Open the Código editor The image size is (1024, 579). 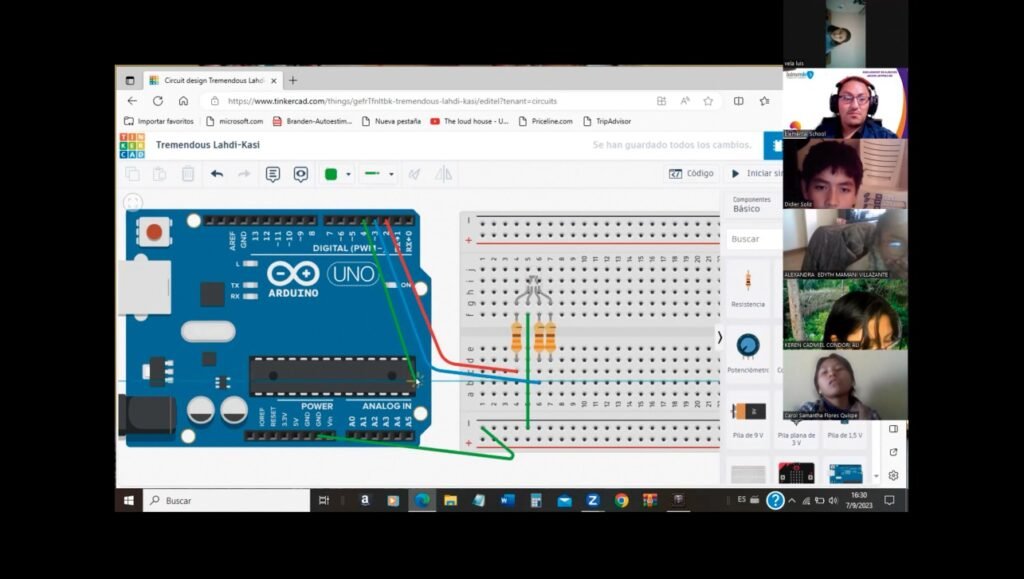691,174
